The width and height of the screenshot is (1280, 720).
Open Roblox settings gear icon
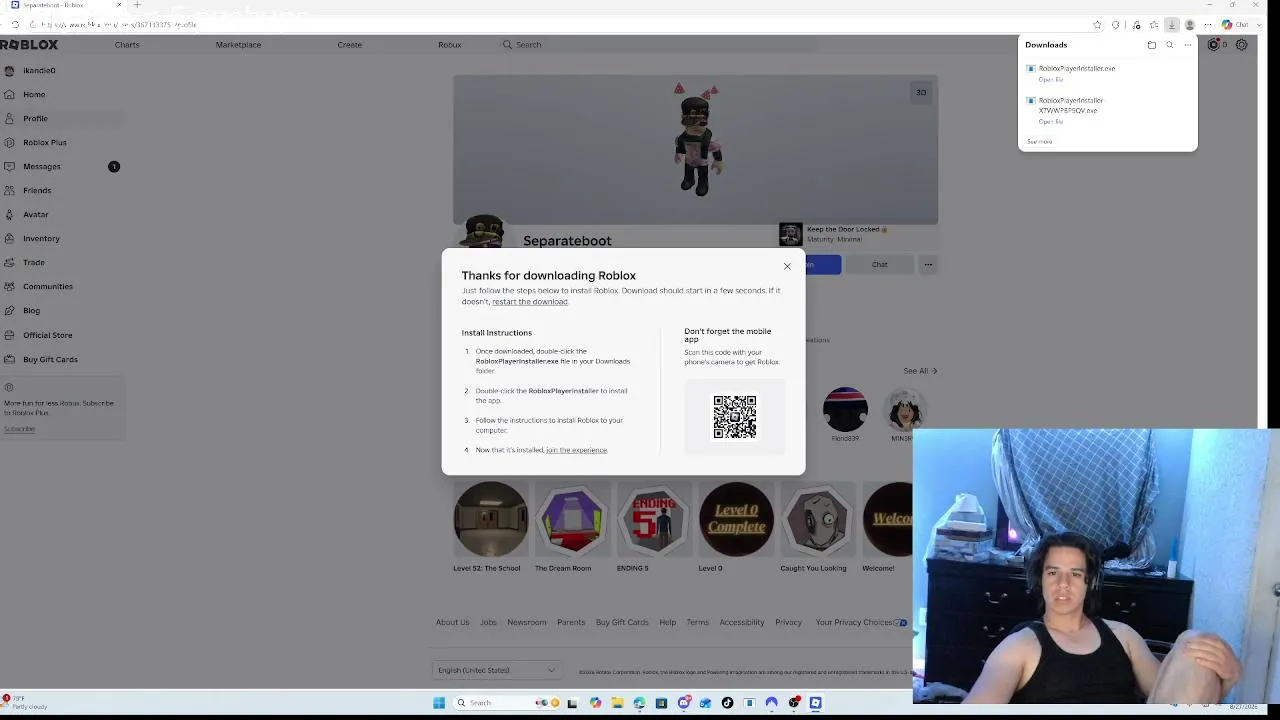tap(1242, 45)
